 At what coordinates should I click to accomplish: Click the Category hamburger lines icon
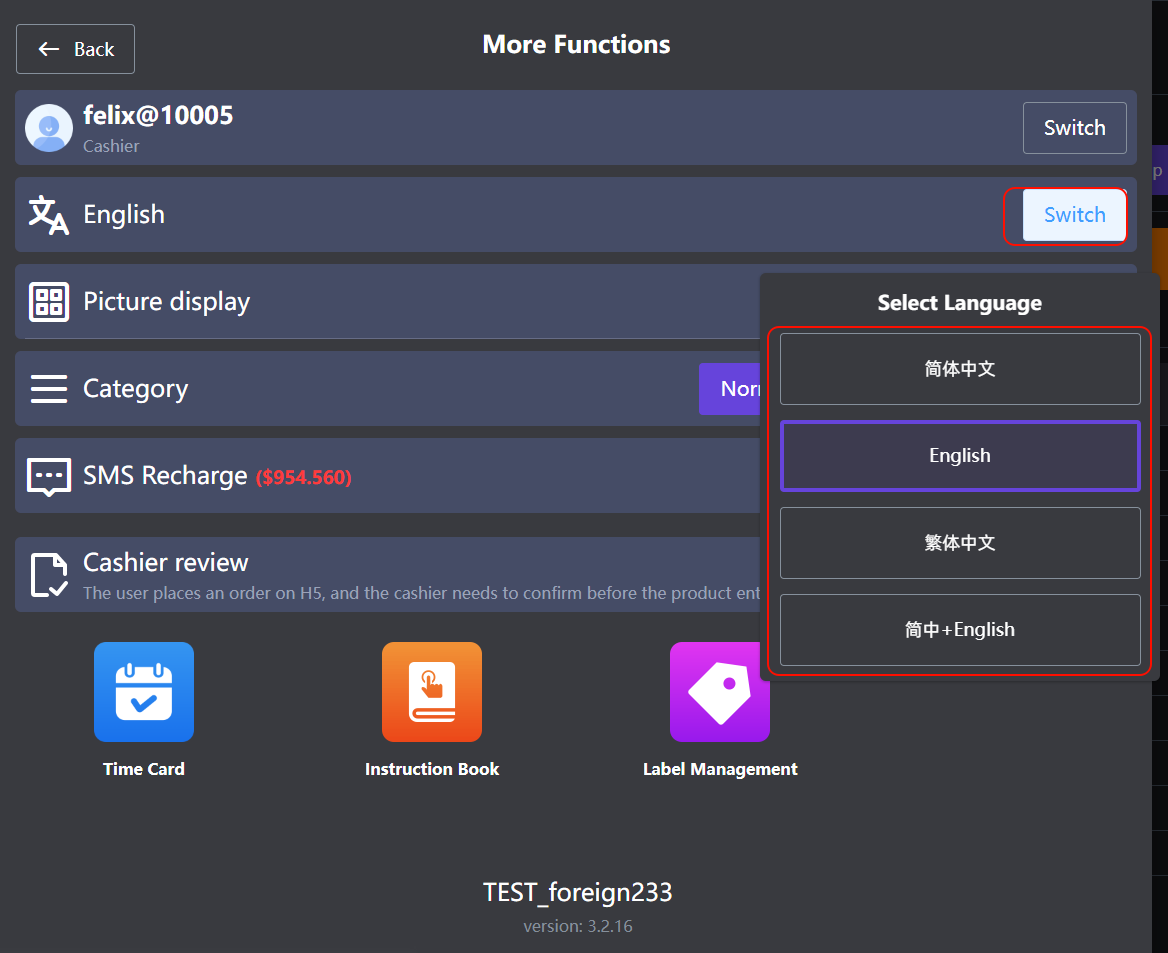coord(49,389)
